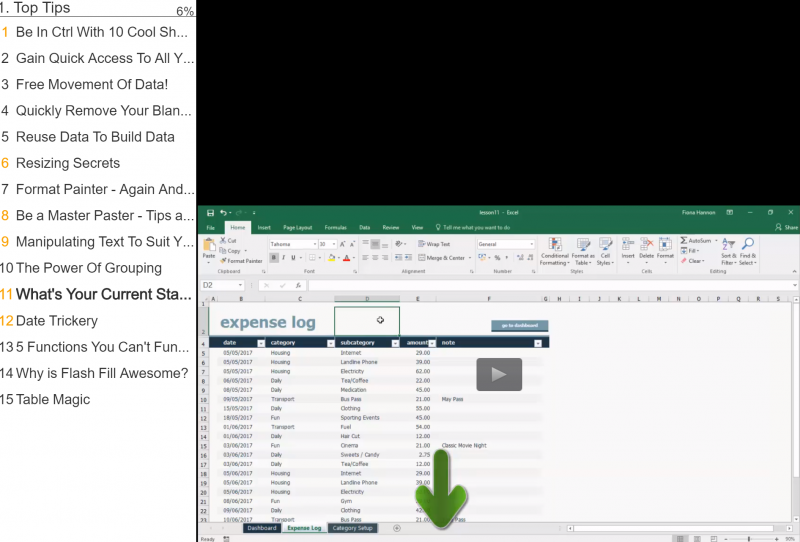
Task: Toggle Italic formatting
Action: (x=284, y=258)
